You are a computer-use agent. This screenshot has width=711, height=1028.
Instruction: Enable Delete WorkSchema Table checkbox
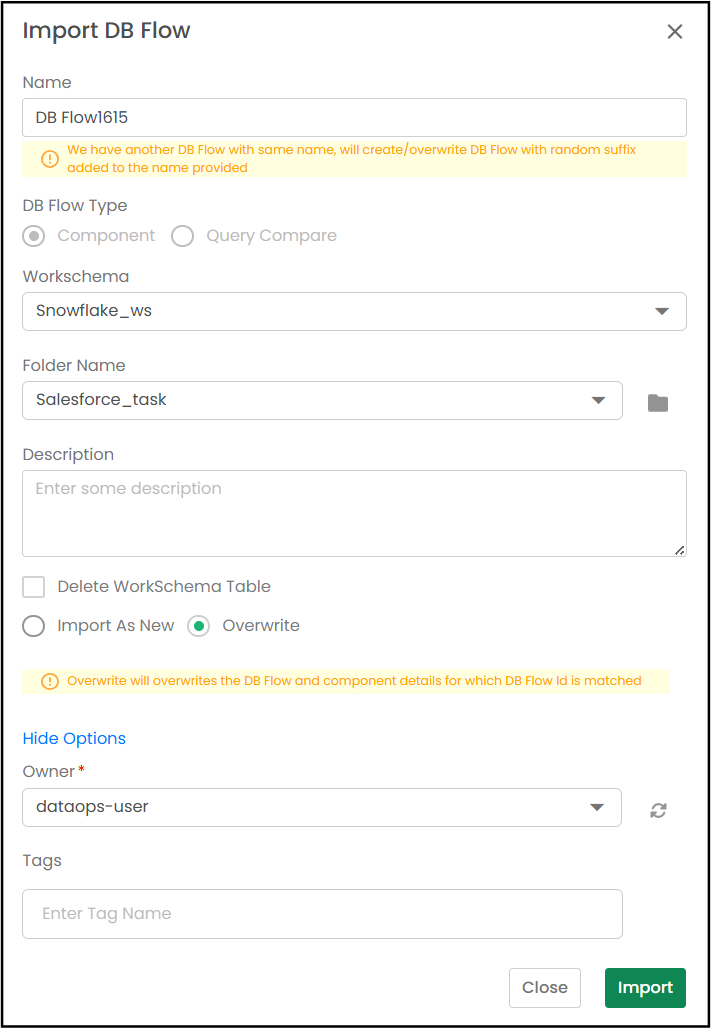(33, 587)
